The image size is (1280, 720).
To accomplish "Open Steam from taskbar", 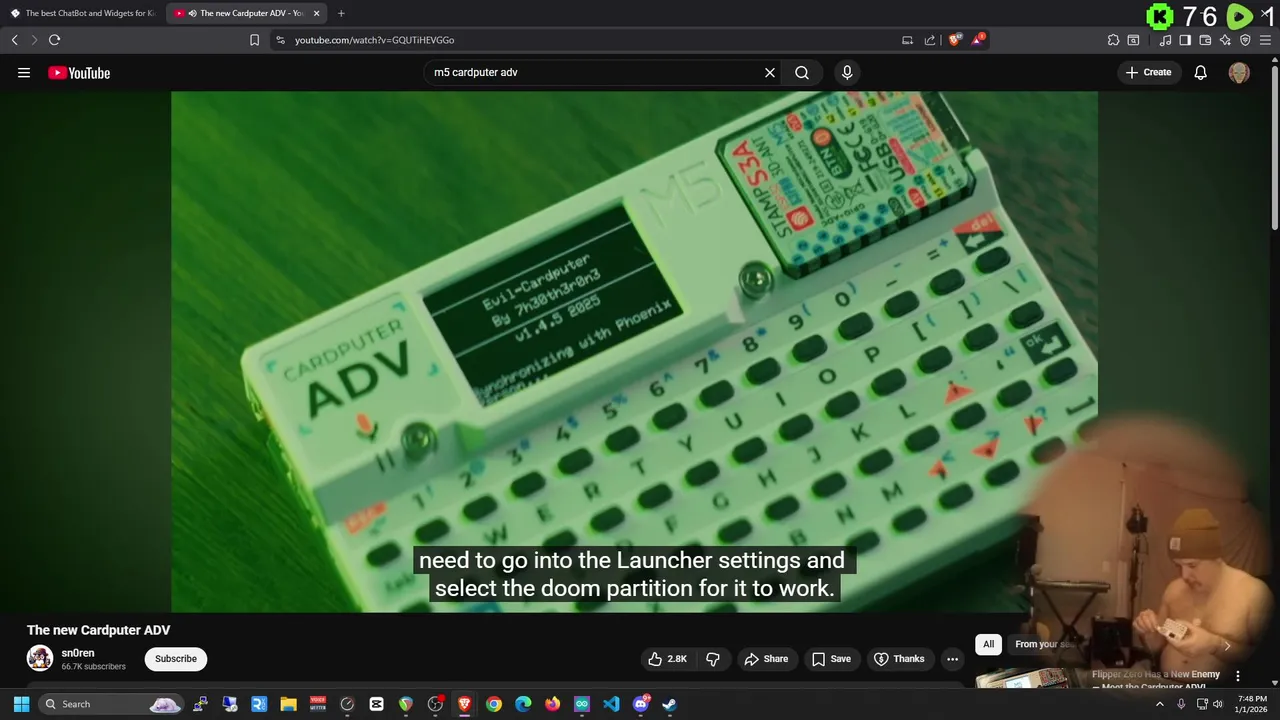I will [669, 704].
